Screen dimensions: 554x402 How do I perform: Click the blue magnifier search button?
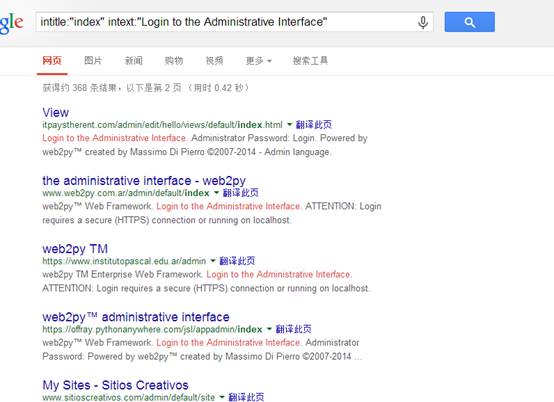(470, 22)
